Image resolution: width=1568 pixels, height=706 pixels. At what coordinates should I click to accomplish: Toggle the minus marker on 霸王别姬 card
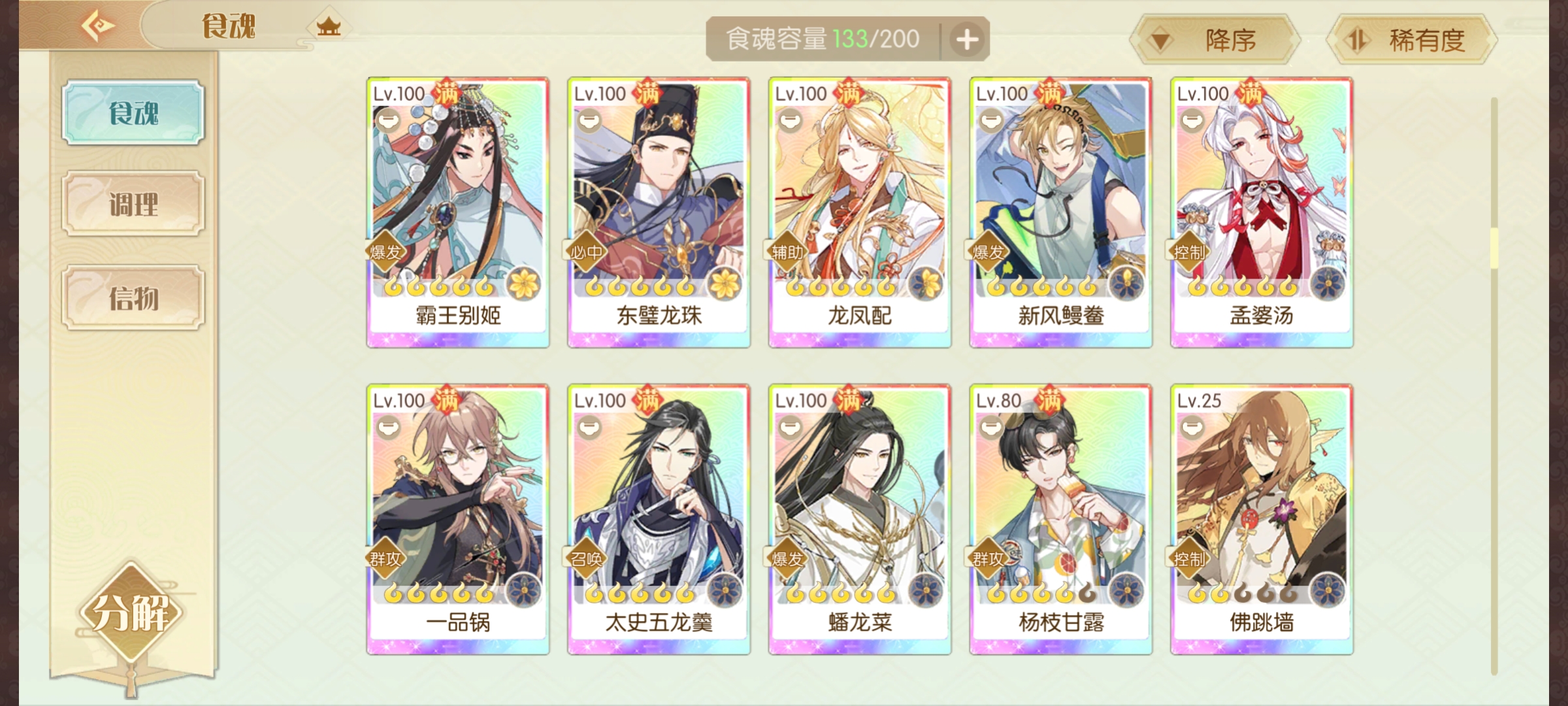(389, 120)
